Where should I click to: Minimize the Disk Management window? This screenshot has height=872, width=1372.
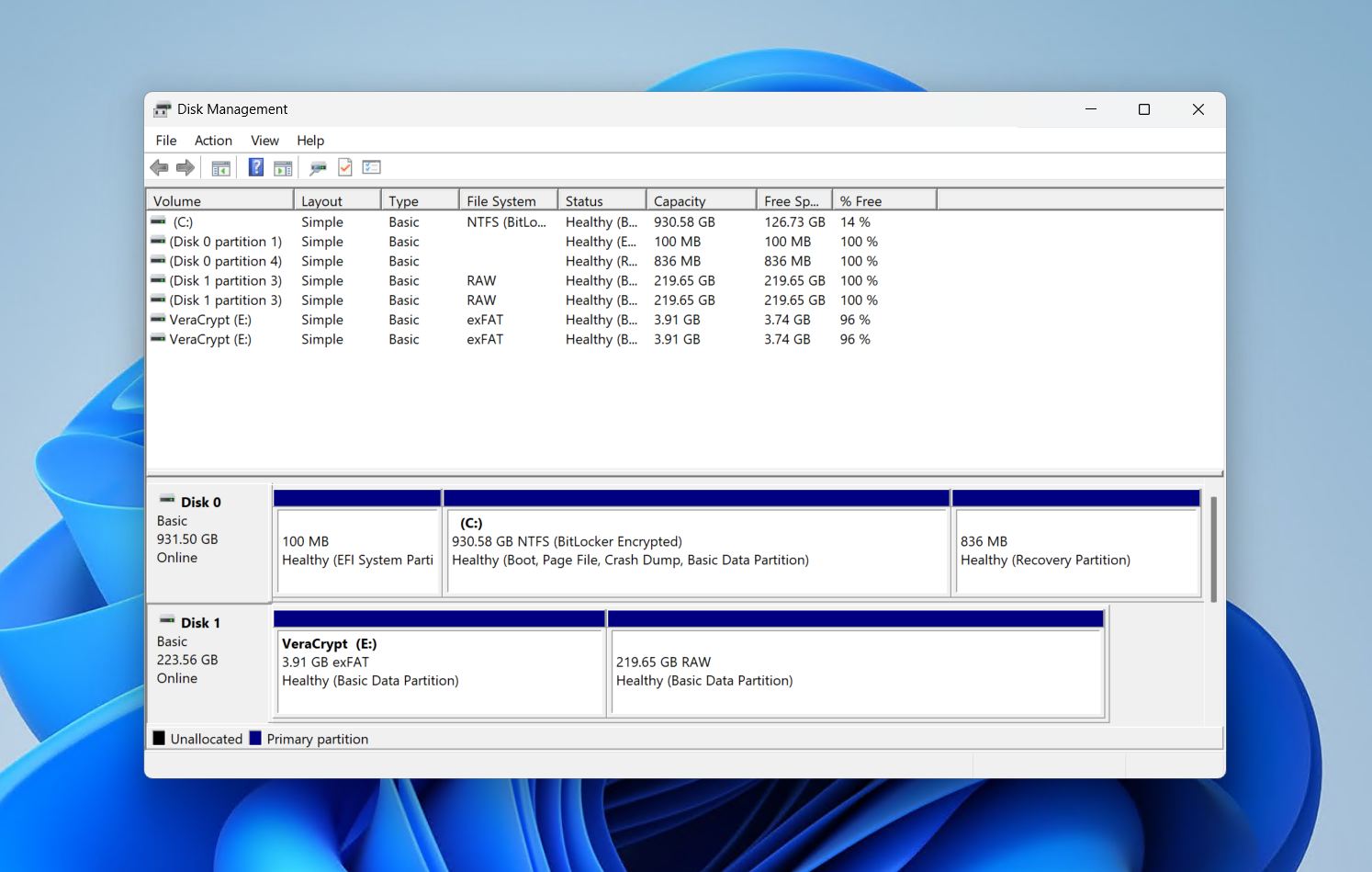point(1091,109)
